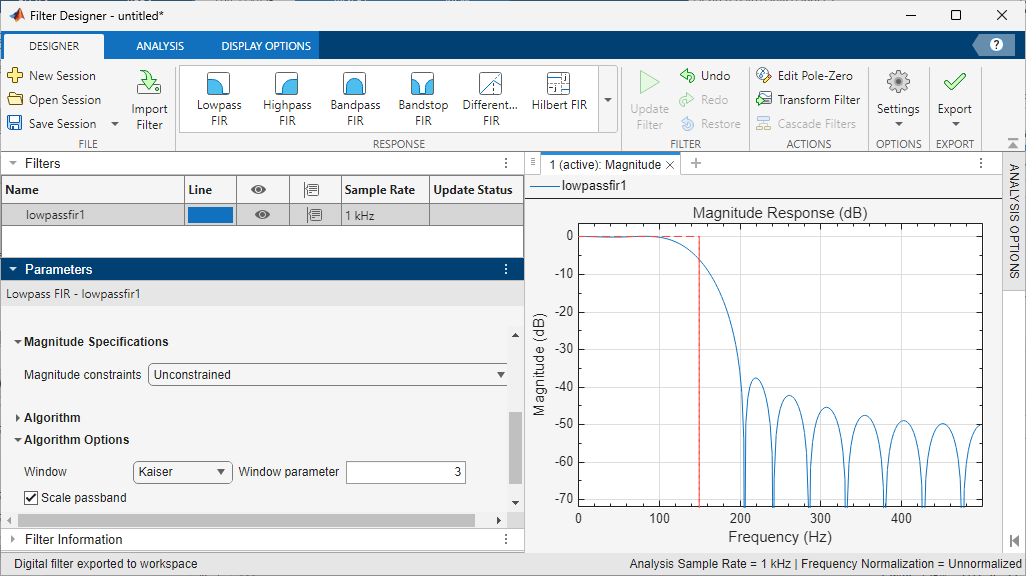Open the Filters panel three-dot menu
This screenshot has width=1026, height=576.
pyautogui.click(x=506, y=163)
